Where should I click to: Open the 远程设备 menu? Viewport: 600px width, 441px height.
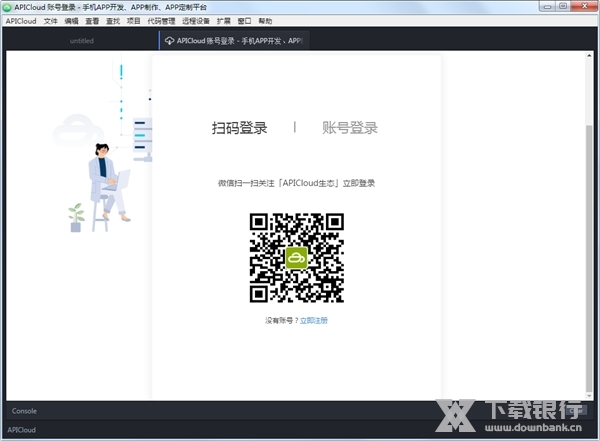pos(196,21)
